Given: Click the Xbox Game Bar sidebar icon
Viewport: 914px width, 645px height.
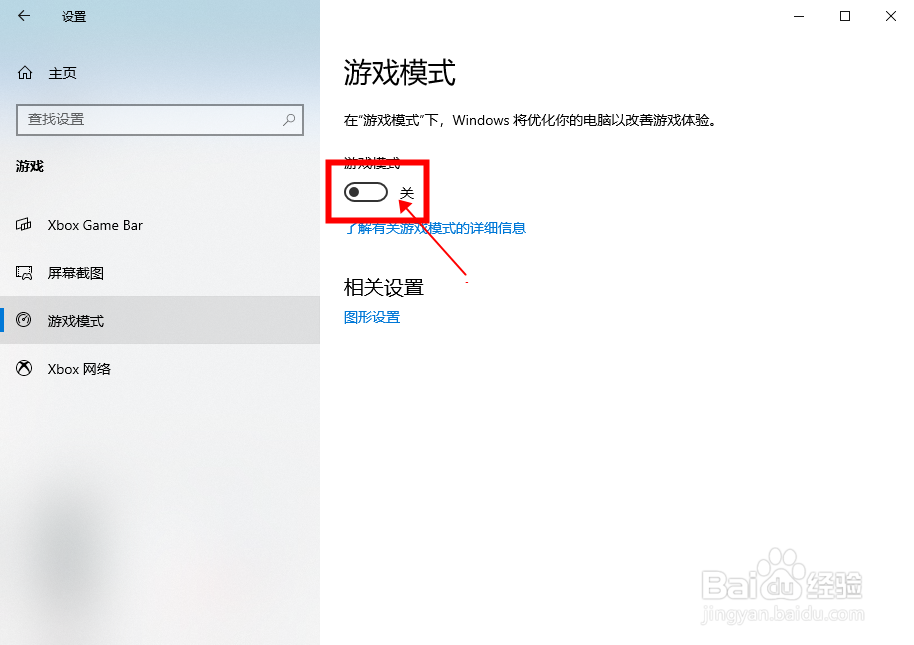Looking at the screenshot, I should 24,225.
